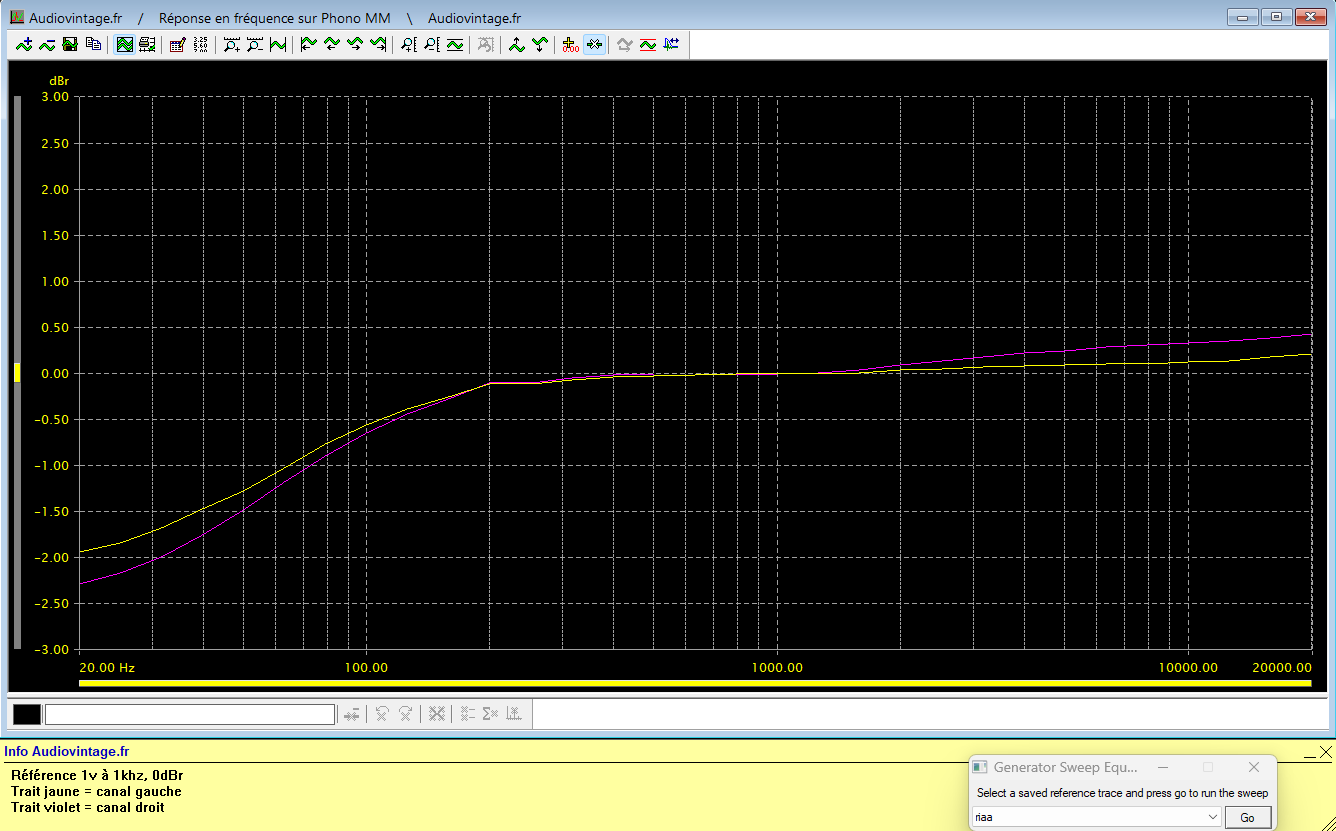Click the 'Trait jaune = canal gauche' text

point(96,791)
